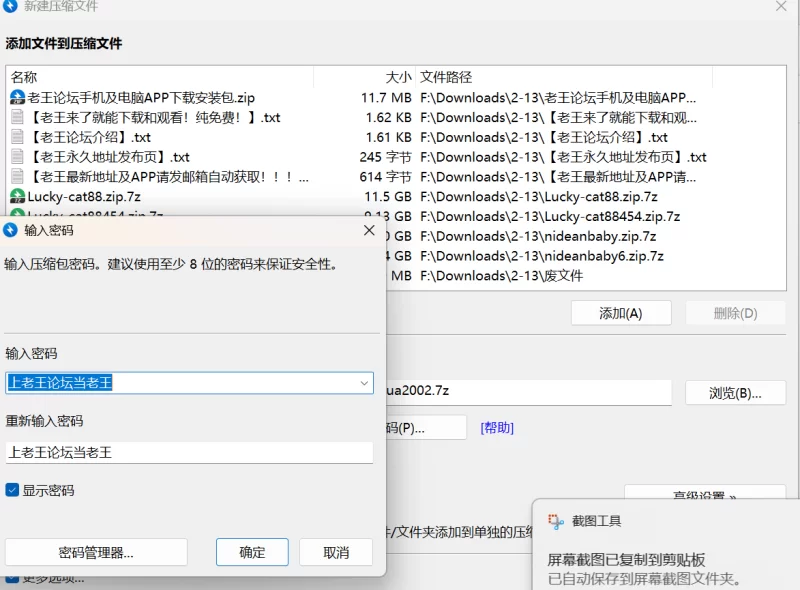Click the partially hidden 码(P)... password button
This screenshot has height=590, width=800.
426,428
